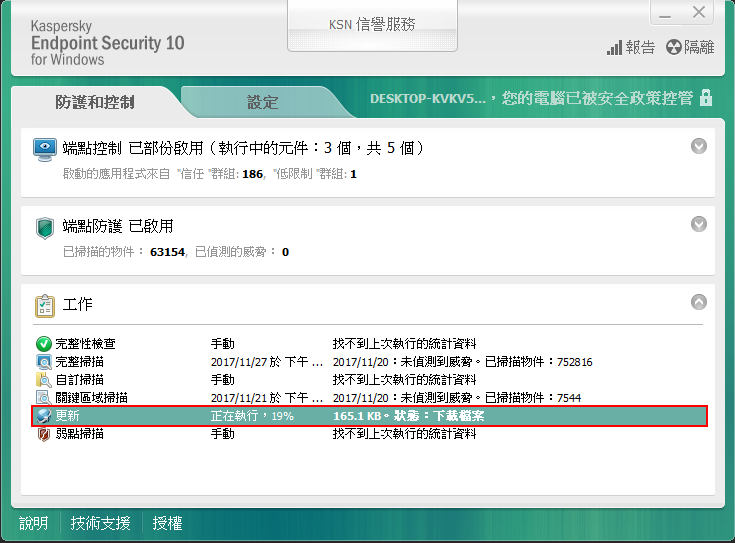Select the 關鍵區域掃描 task name

click(91, 398)
